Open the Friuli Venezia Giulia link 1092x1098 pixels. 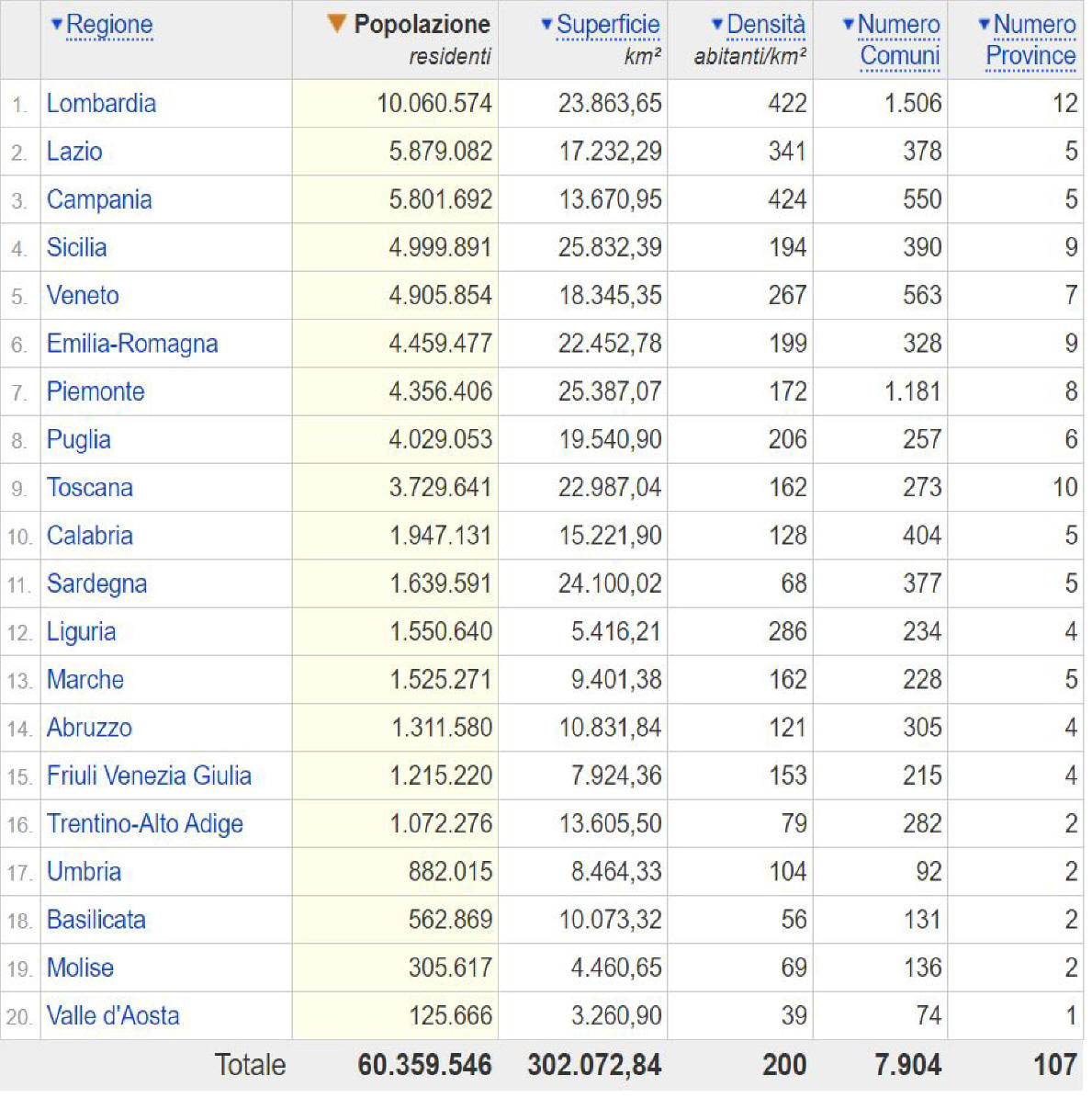pyautogui.click(x=149, y=775)
